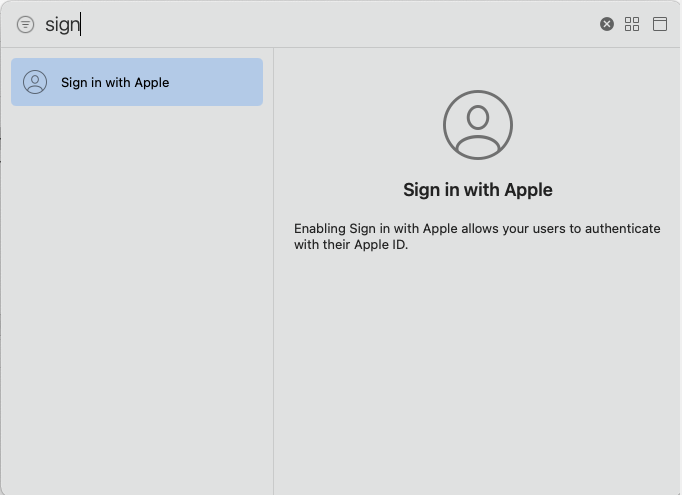Click the bold "Sign in with Apple" heading
Screen dimensions: 682x495
(478, 190)
